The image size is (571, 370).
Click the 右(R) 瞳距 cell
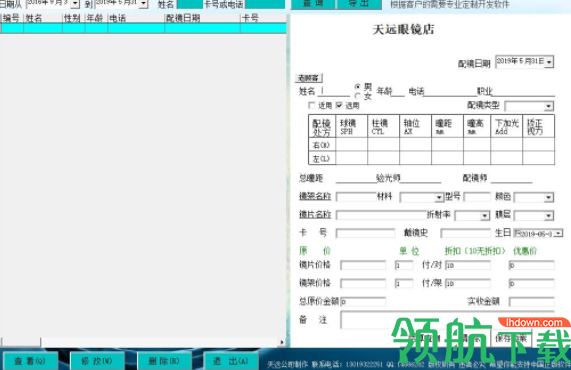[x=447, y=145]
